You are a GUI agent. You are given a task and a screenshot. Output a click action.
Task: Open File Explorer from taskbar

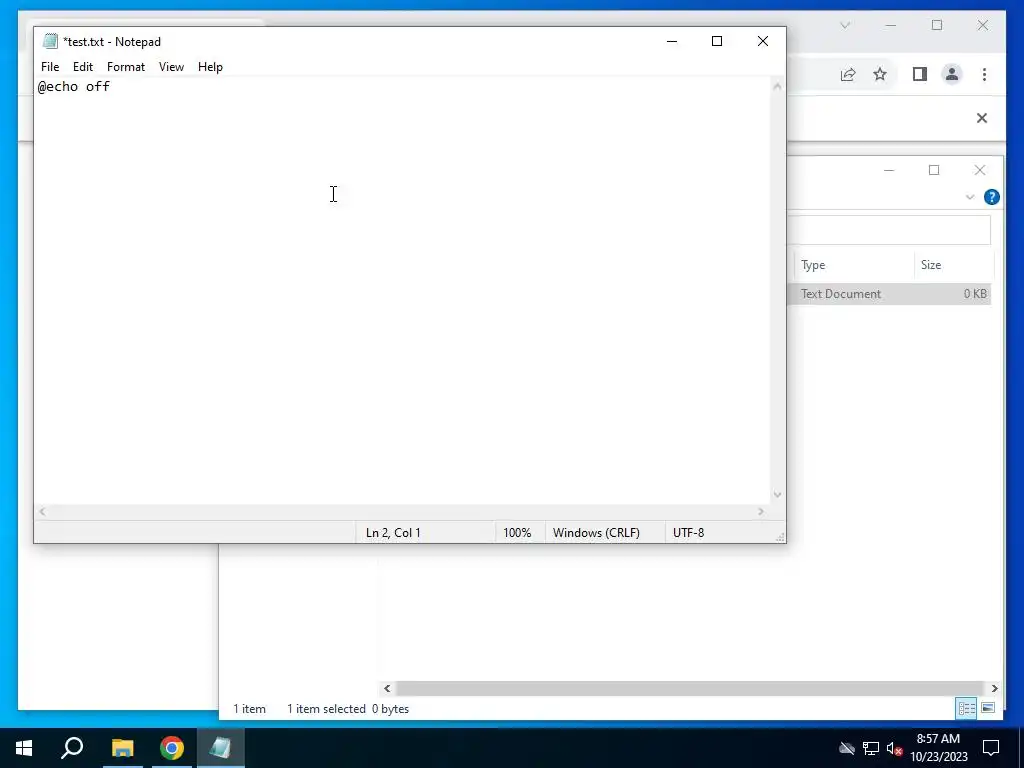[122, 748]
